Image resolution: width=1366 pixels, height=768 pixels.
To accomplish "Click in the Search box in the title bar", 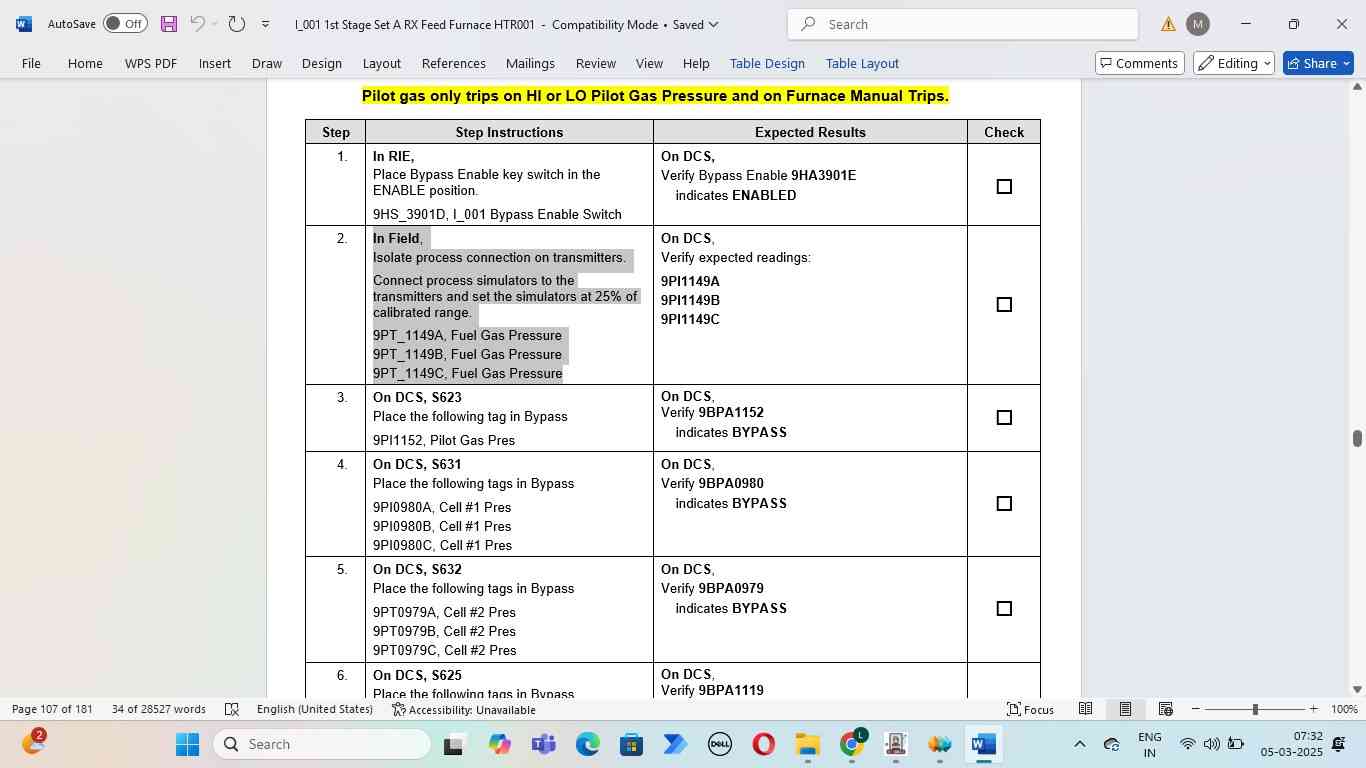I will [962, 24].
